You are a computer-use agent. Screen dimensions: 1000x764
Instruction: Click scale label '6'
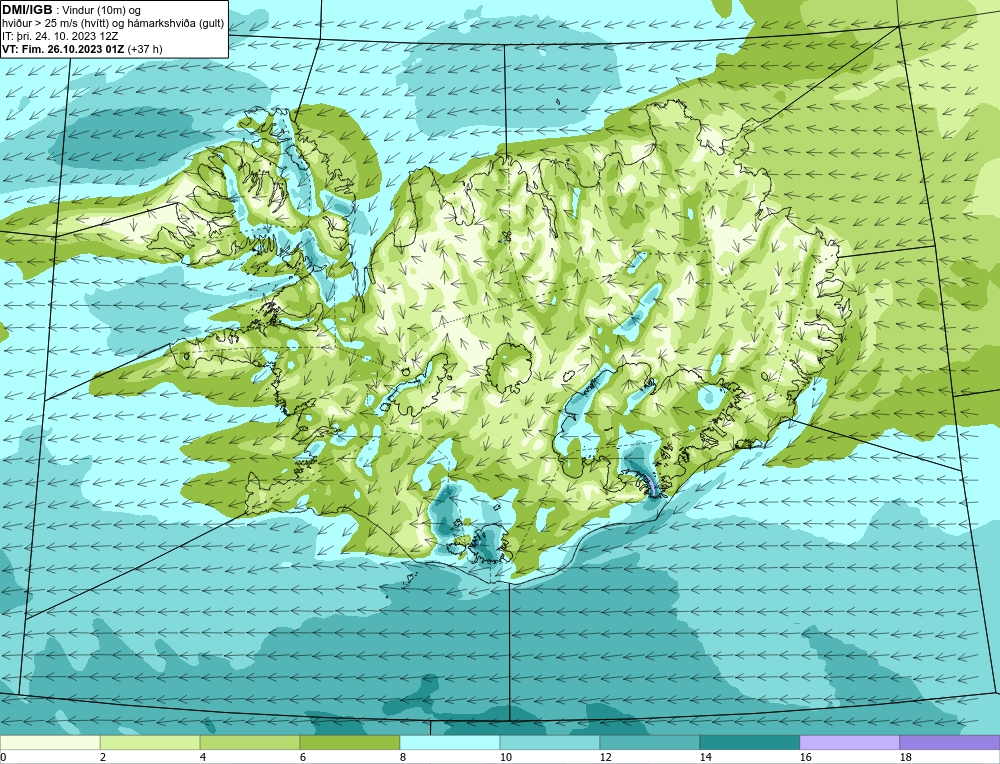tap(303, 757)
